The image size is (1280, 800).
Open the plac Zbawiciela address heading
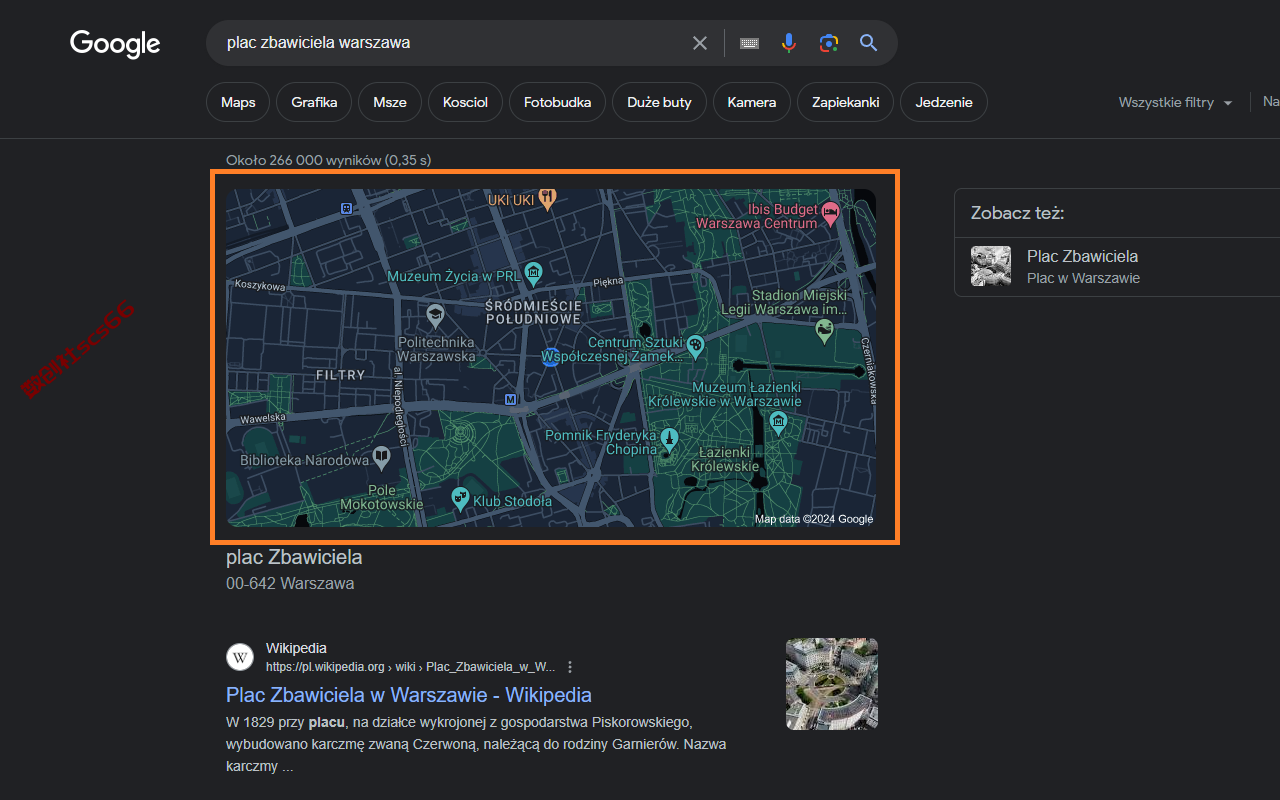(294, 557)
